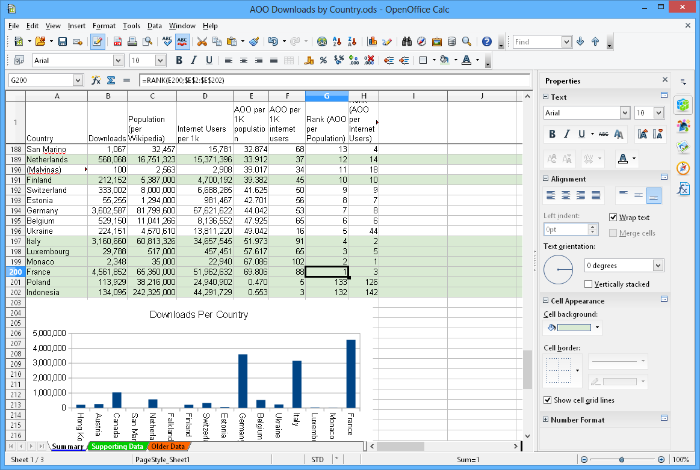The height and width of the screenshot is (470, 700).
Task: Expand the toolbar font size dropdown
Action: coord(161,60)
